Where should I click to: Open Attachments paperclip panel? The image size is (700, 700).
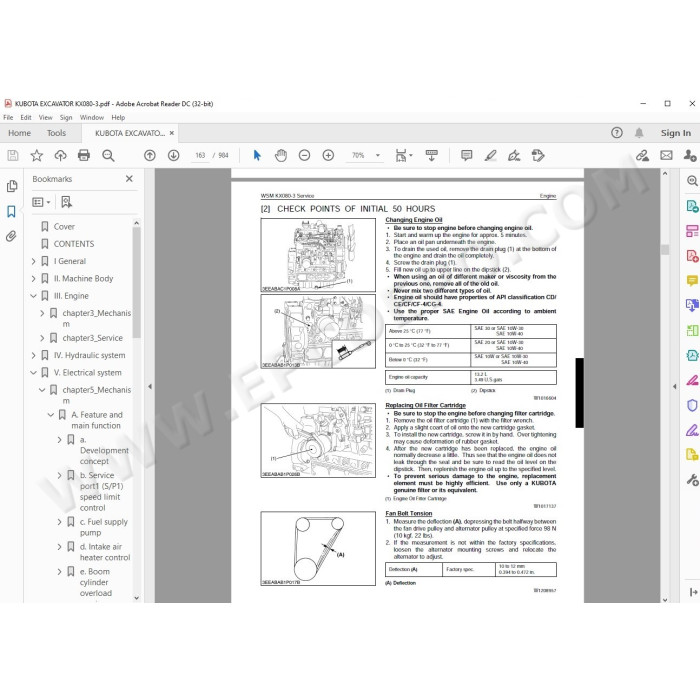[11, 236]
